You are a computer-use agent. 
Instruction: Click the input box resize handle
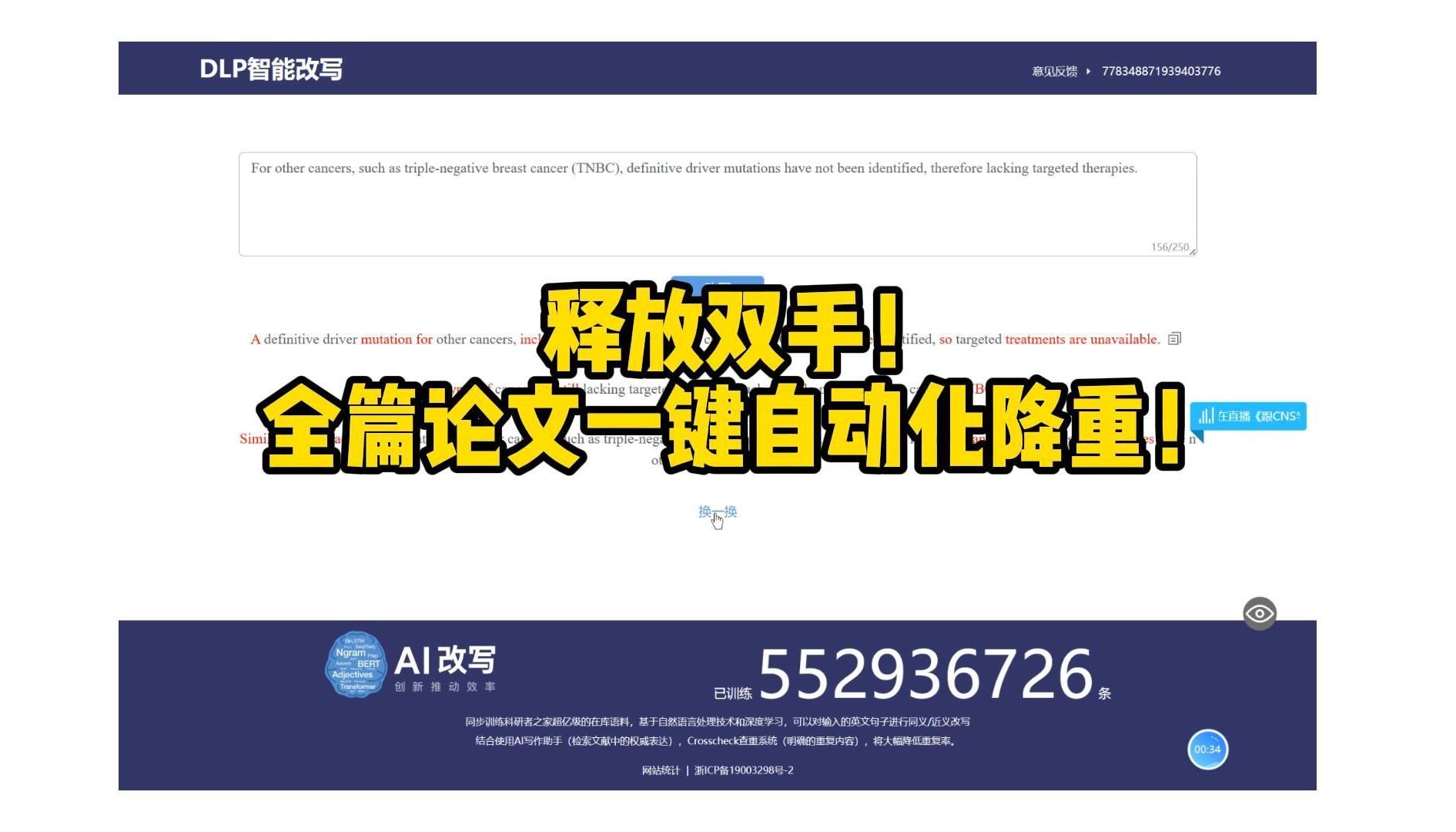(x=1192, y=251)
